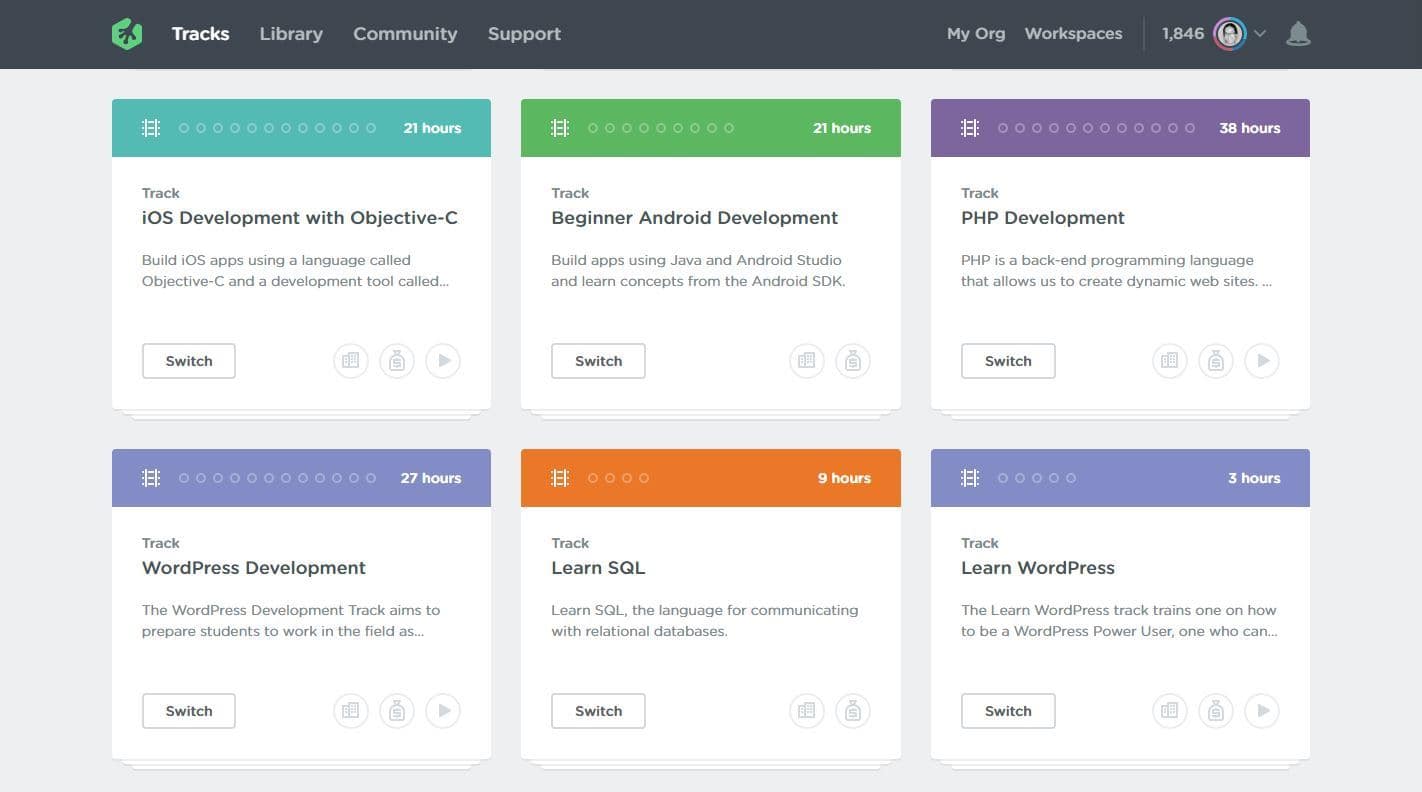Open the Learn WordPress title

(x=1038, y=568)
